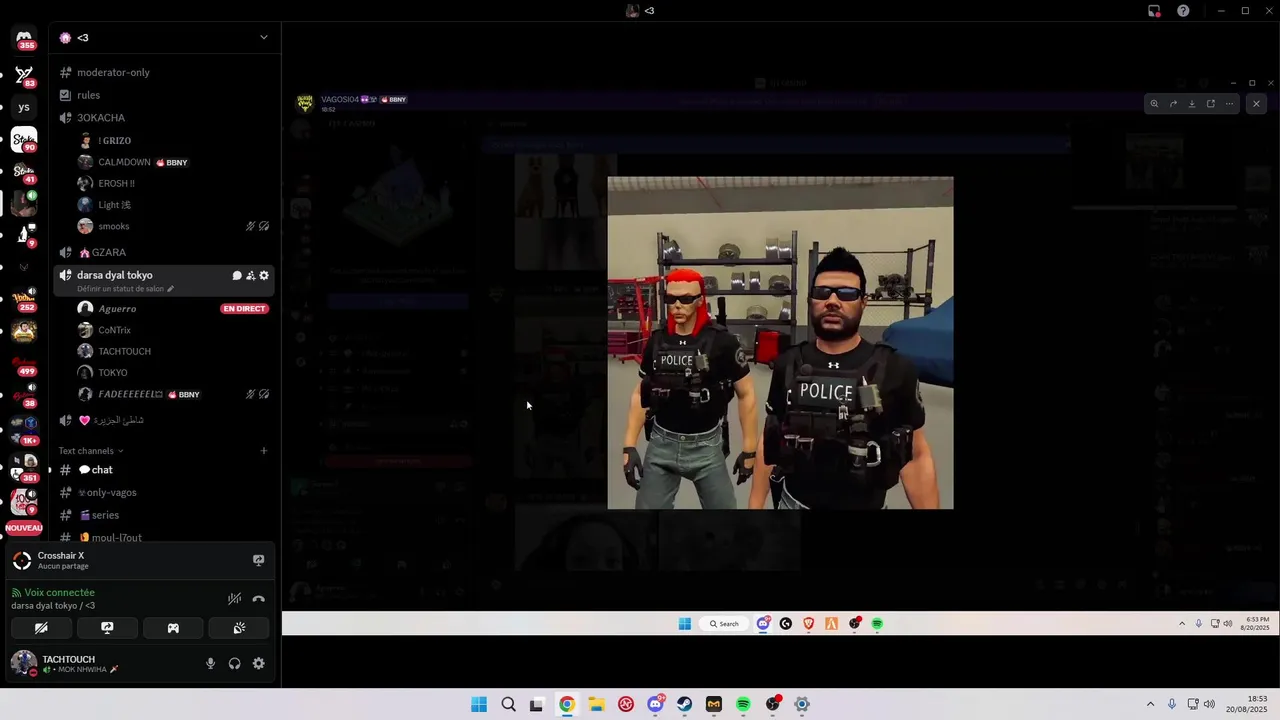Invite people to darsa dyal tokyo channel
The image size is (1280, 720).
click(251, 275)
